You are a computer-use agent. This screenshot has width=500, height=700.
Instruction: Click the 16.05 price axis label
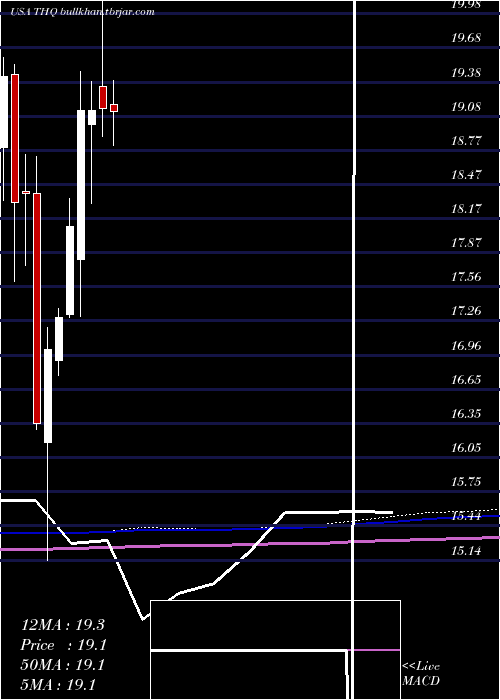[466, 447]
